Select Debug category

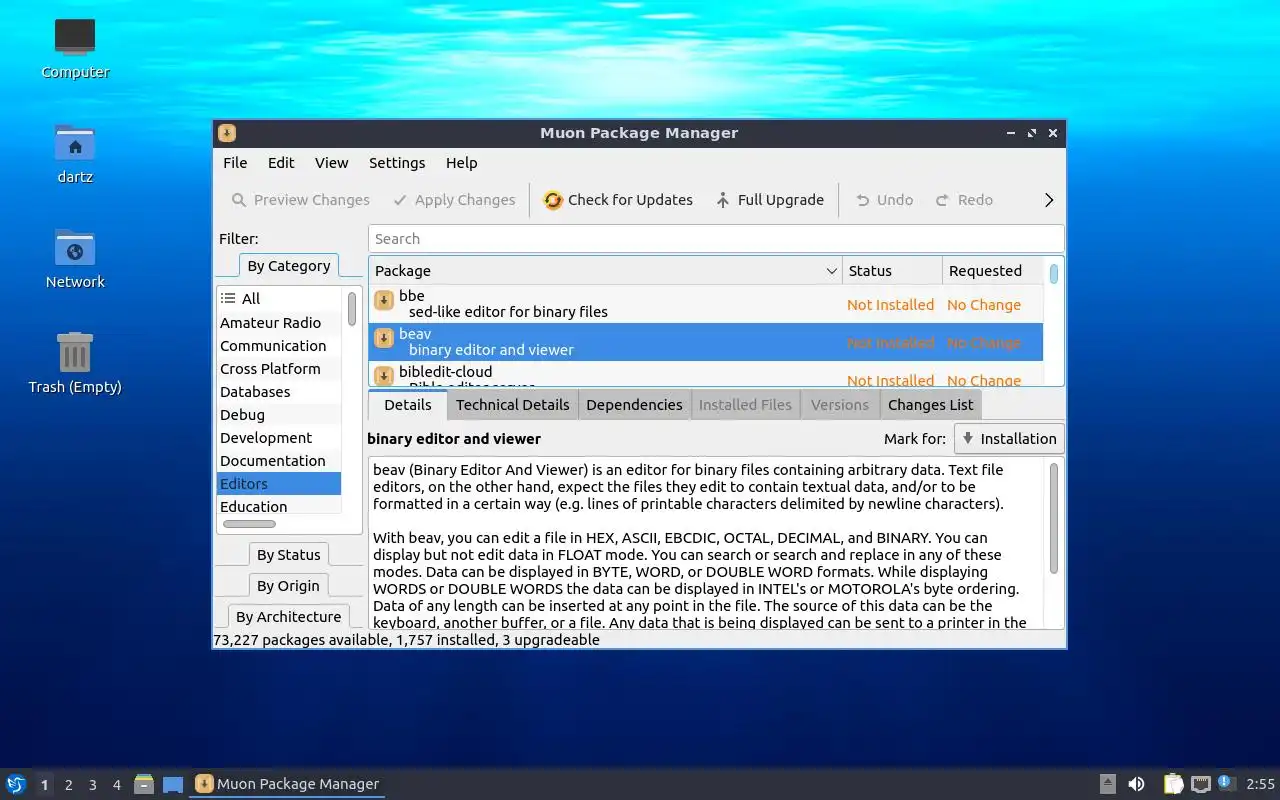click(x=280, y=415)
